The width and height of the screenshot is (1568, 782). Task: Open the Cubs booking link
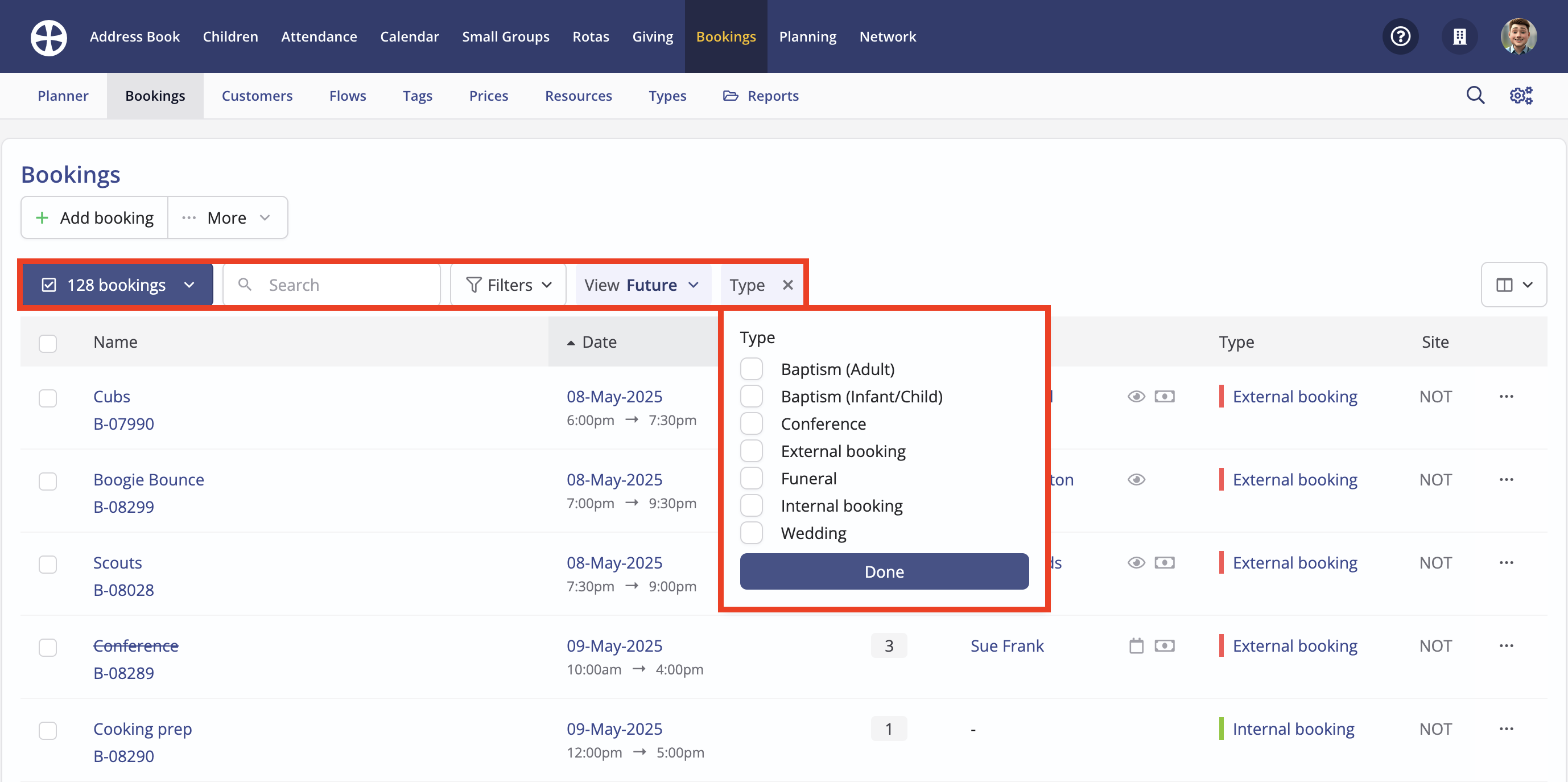[112, 397]
